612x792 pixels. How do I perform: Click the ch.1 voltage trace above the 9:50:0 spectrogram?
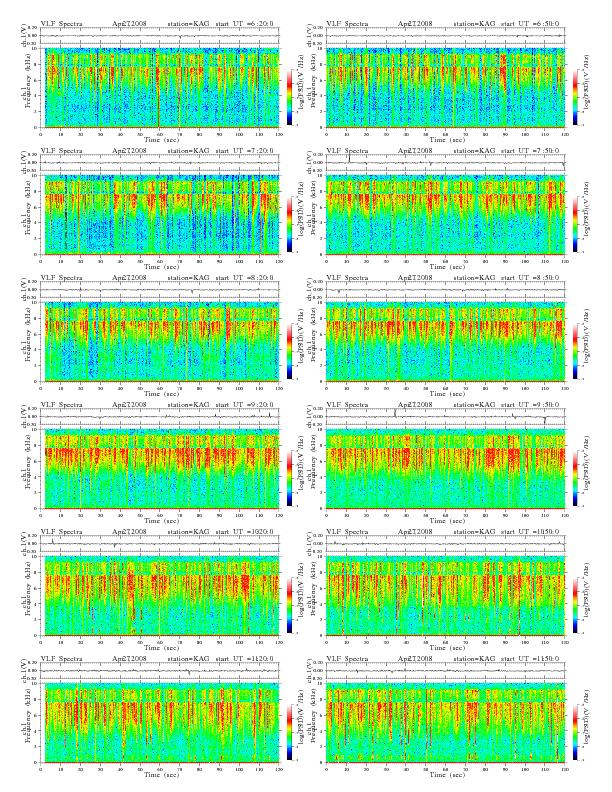[x=445, y=417]
